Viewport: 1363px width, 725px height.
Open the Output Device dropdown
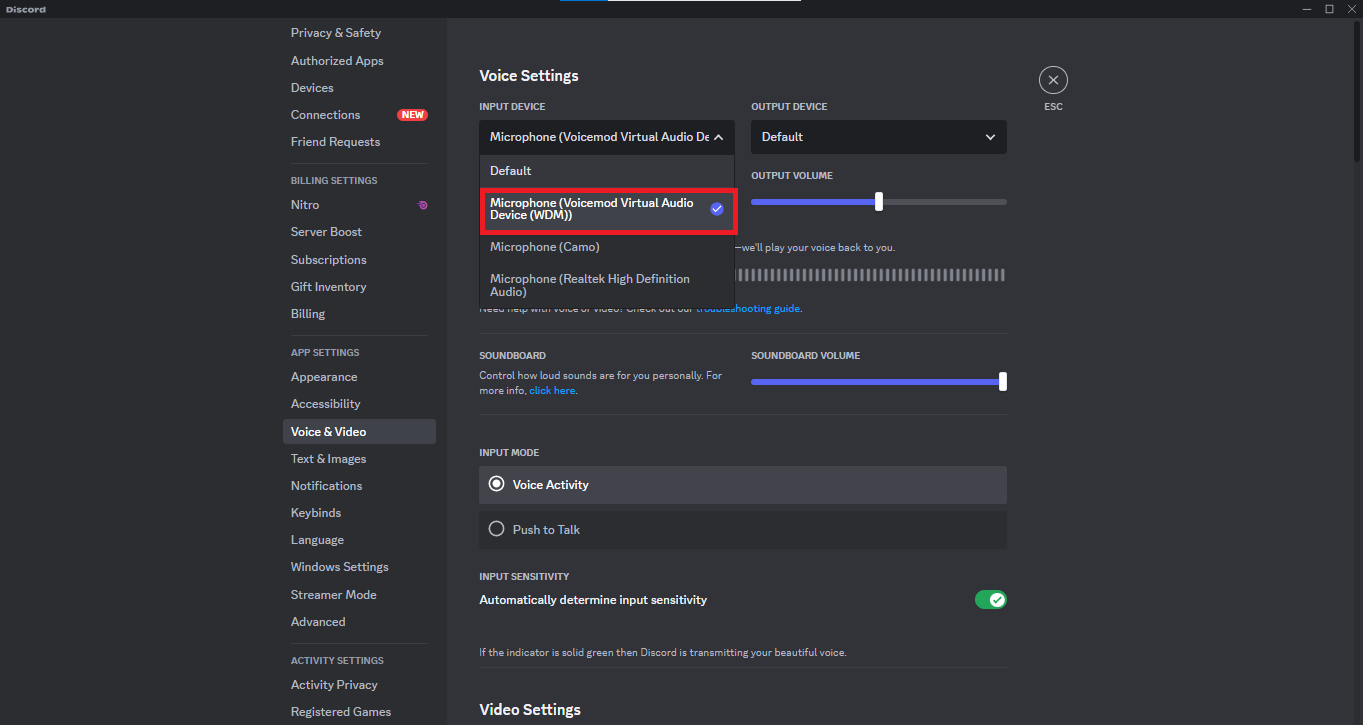878,137
